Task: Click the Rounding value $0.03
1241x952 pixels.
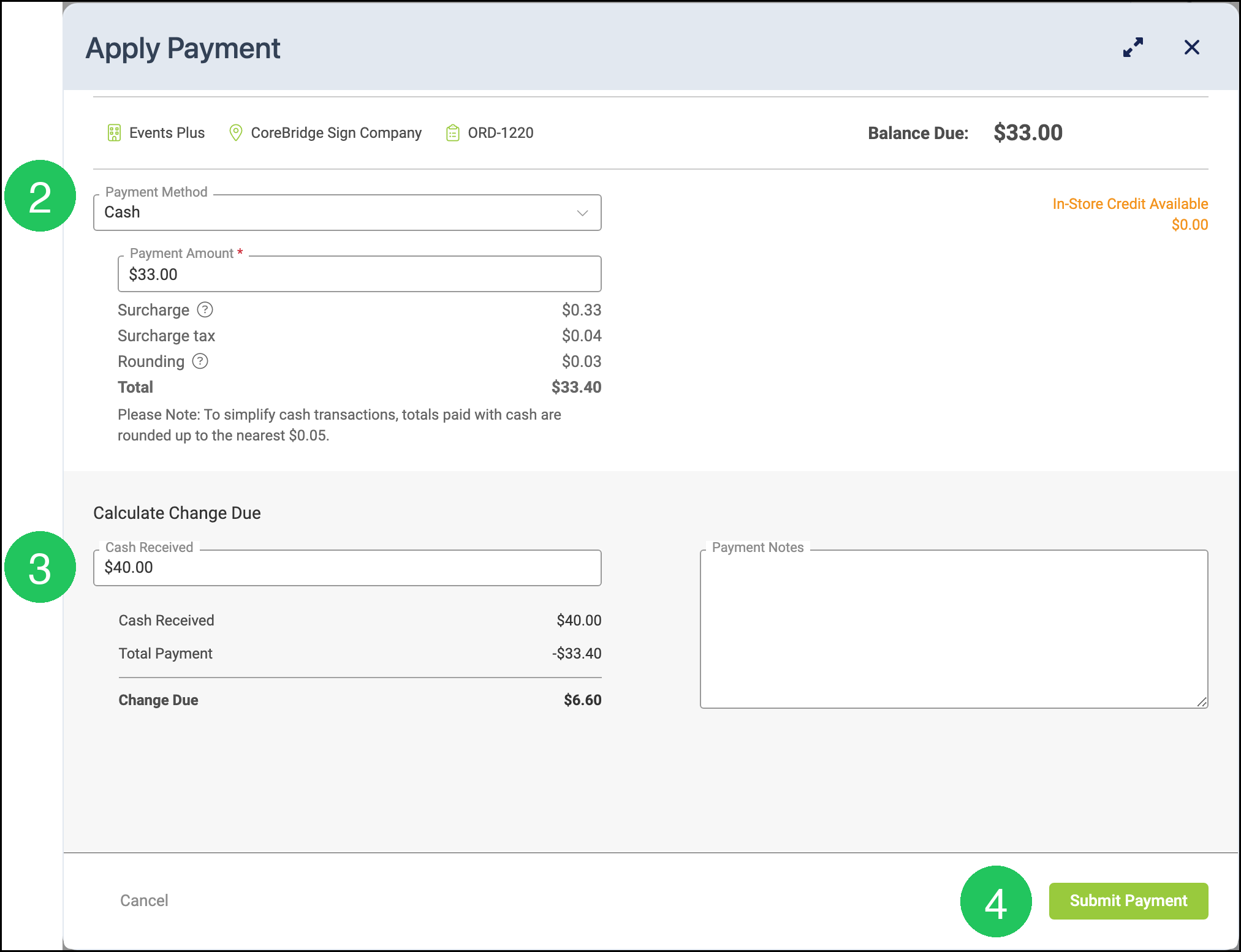Action: (582, 361)
